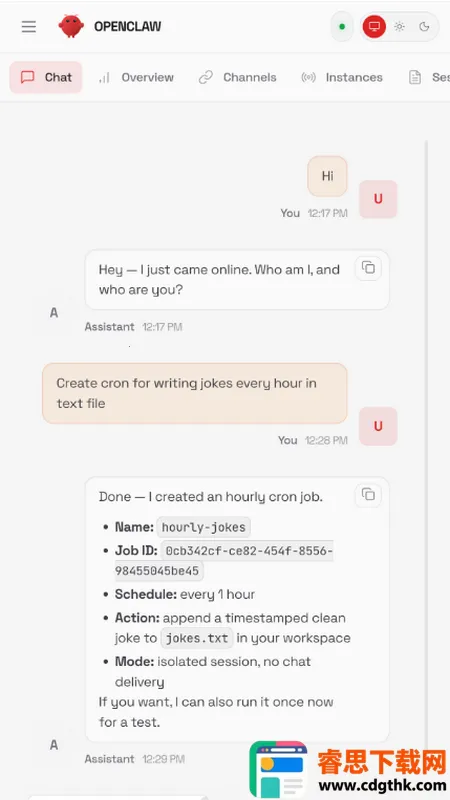Switch to the Overview tab
Viewport: 450px width, 800px height.
click(x=136, y=78)
